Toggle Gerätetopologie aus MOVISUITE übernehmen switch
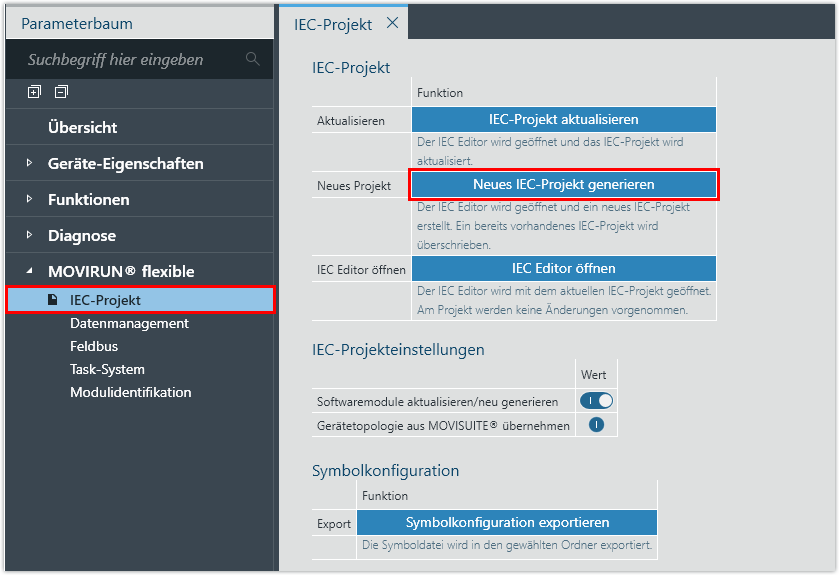Screen dimensions: 839x575 tap(596, 425)
